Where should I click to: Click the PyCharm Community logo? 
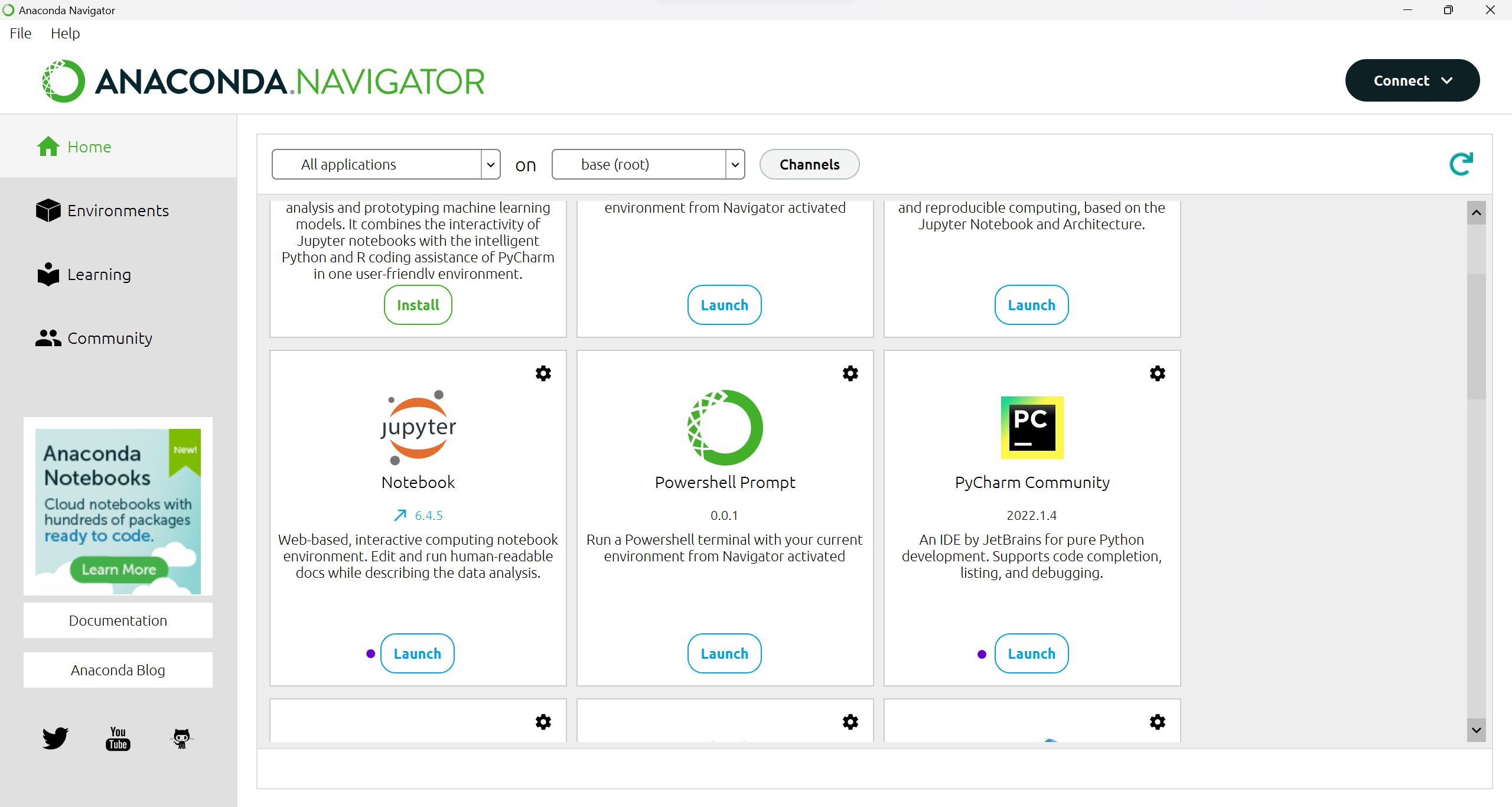[x=1032, y=427]
